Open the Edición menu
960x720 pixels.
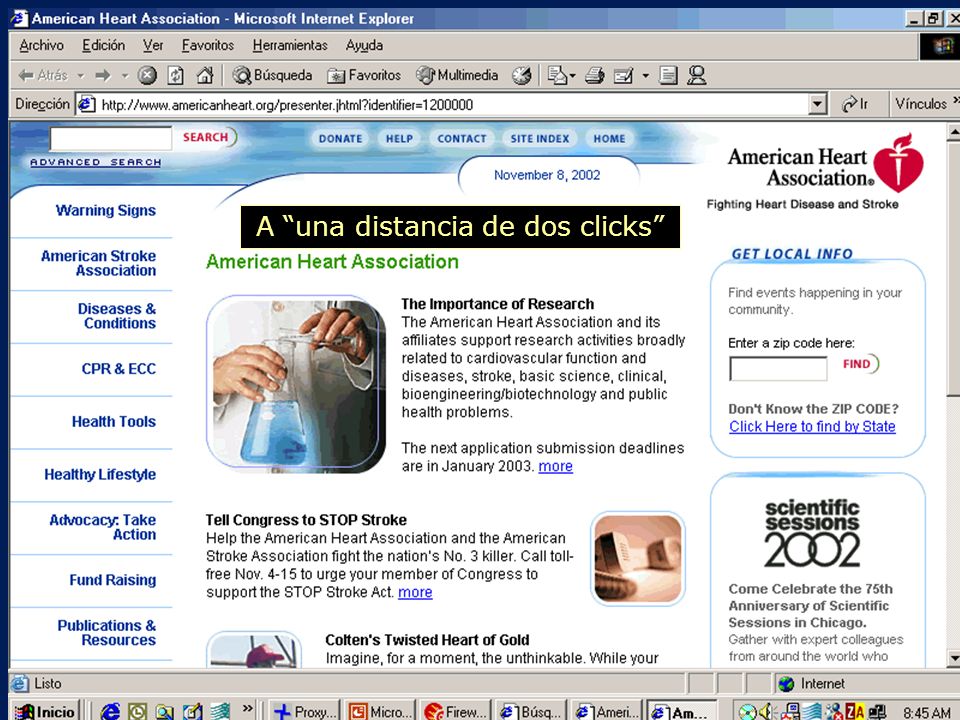103,45
